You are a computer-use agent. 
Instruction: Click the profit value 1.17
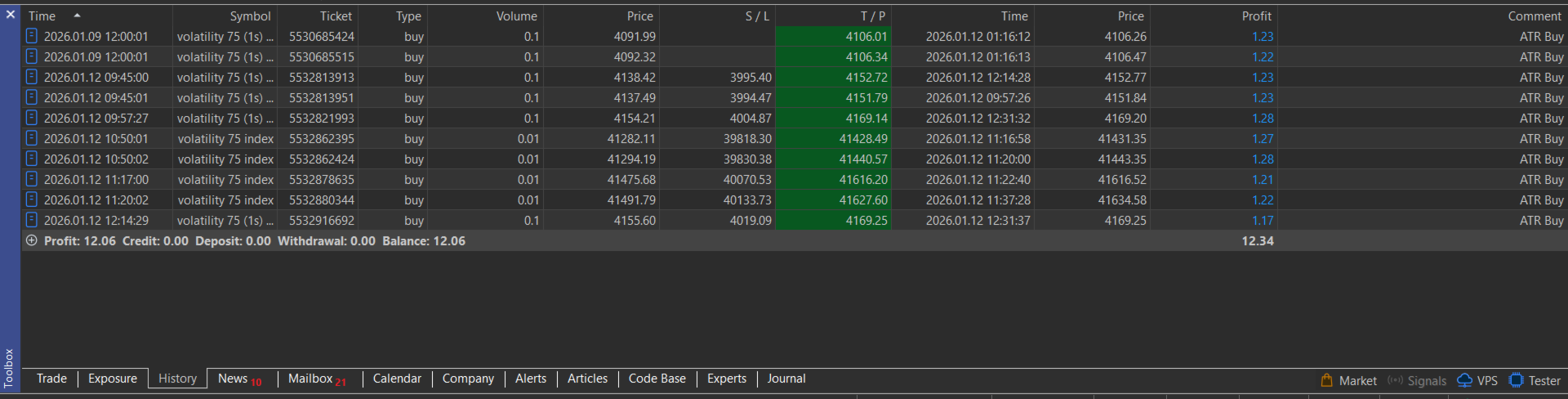[x=1263, y=221]
